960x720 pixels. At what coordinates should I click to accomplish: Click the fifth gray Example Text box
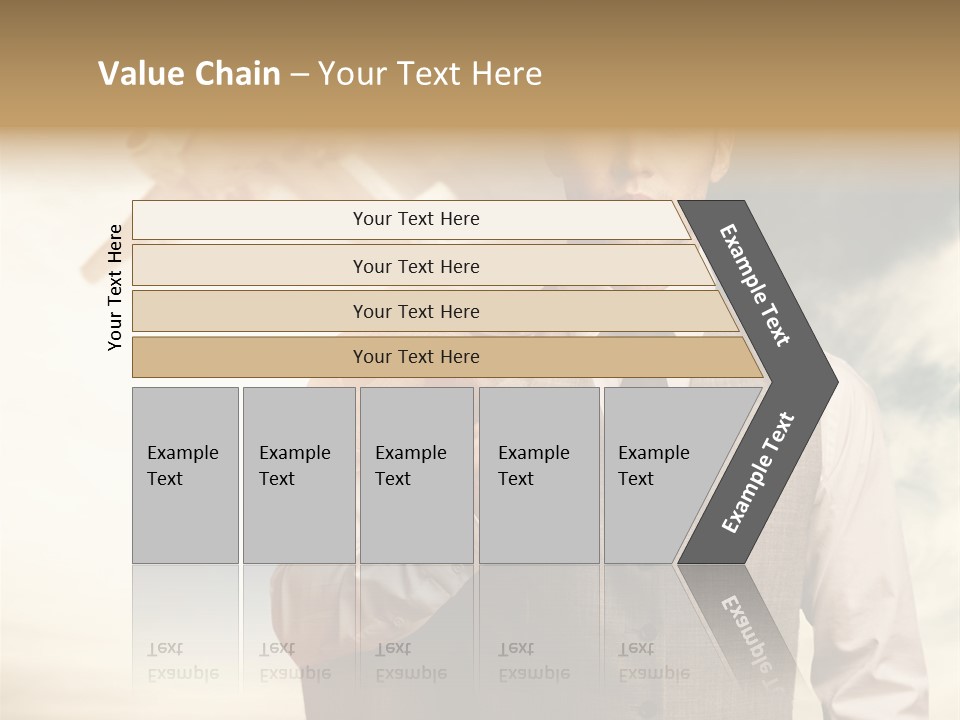point(661,475)
